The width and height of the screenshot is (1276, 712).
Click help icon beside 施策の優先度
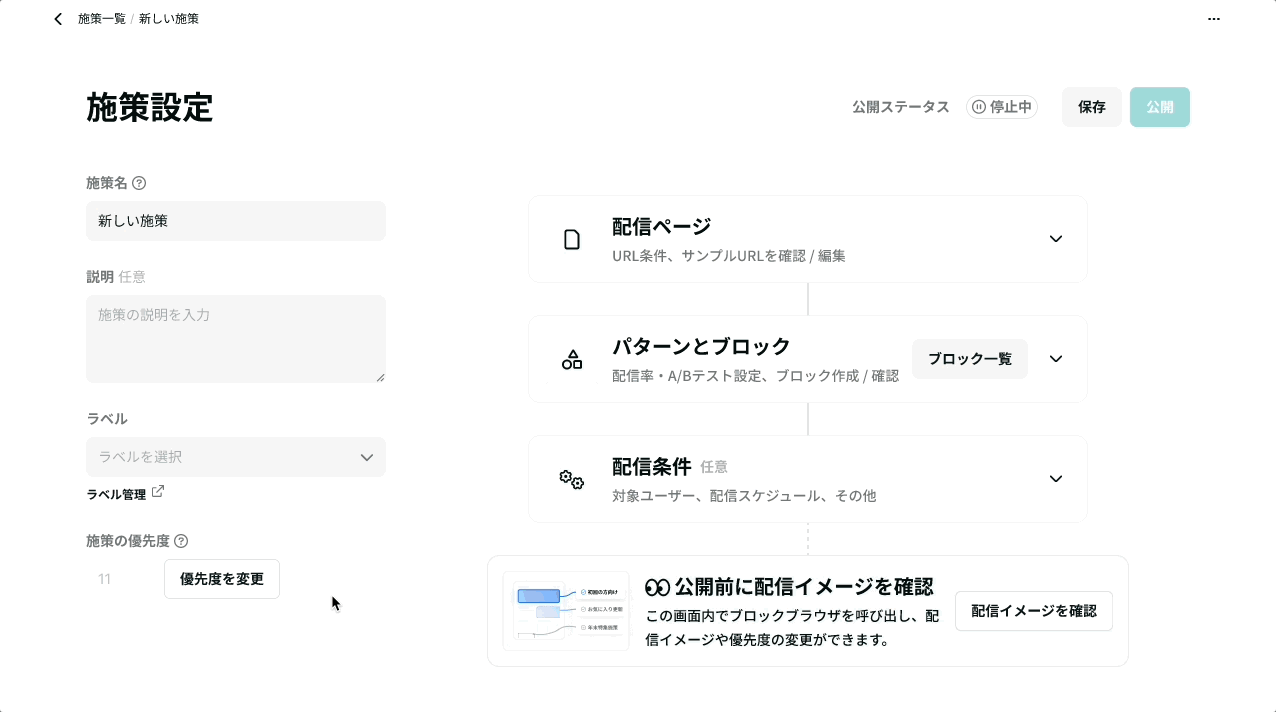[x=181, y=541]
